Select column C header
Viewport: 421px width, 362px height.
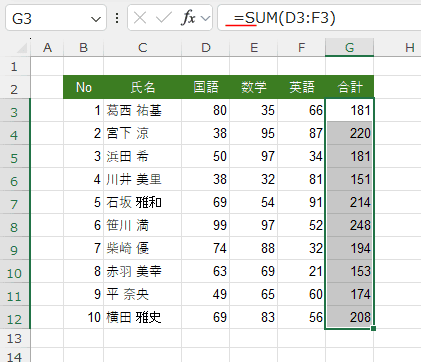point(143,48)
